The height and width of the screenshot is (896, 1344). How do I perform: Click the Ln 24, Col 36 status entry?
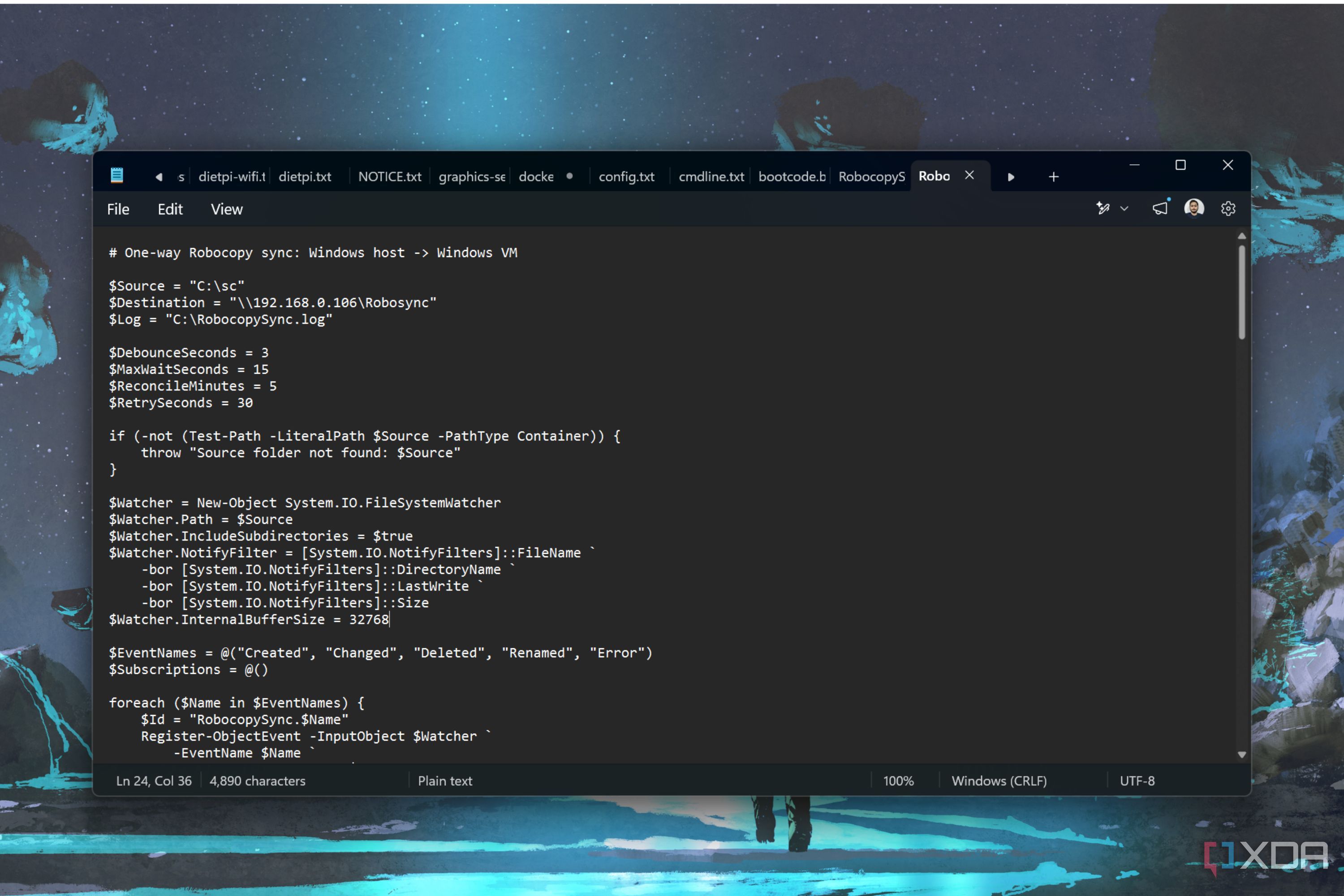point(154,780)
